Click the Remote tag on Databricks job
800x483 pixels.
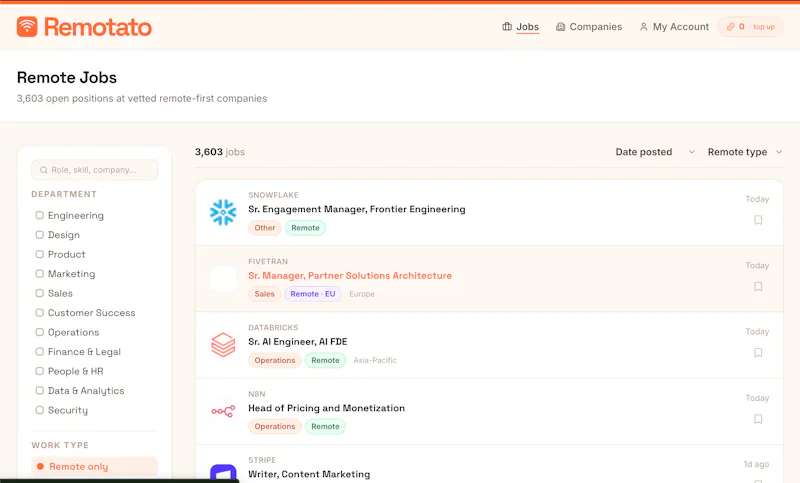pos(325,360)
